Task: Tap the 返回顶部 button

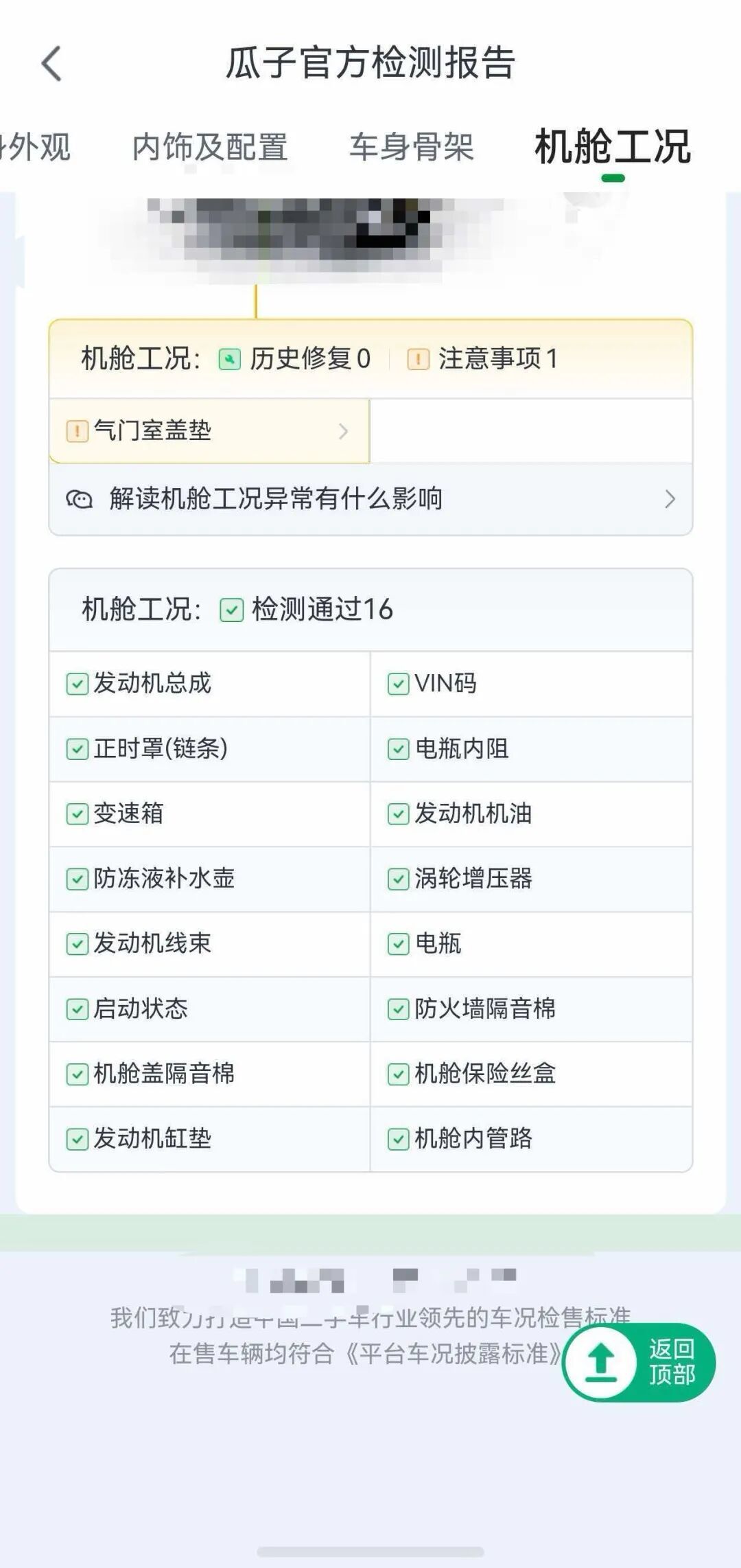Action: (639, 1362)
